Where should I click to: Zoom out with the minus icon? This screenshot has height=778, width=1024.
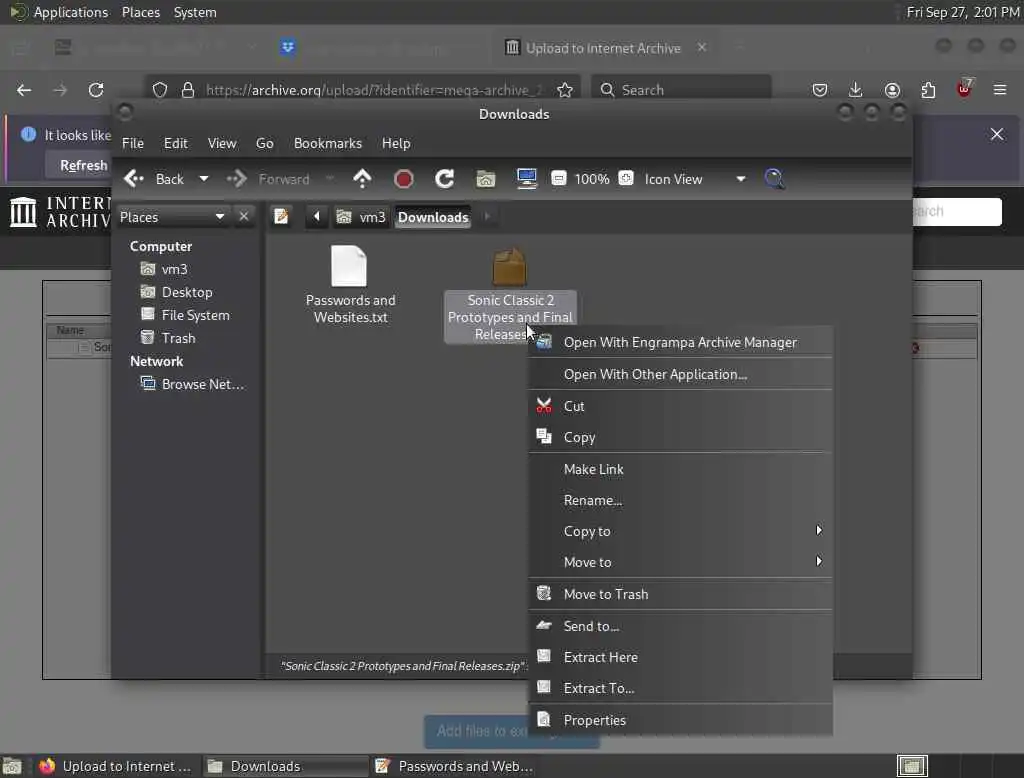[558, 178]
